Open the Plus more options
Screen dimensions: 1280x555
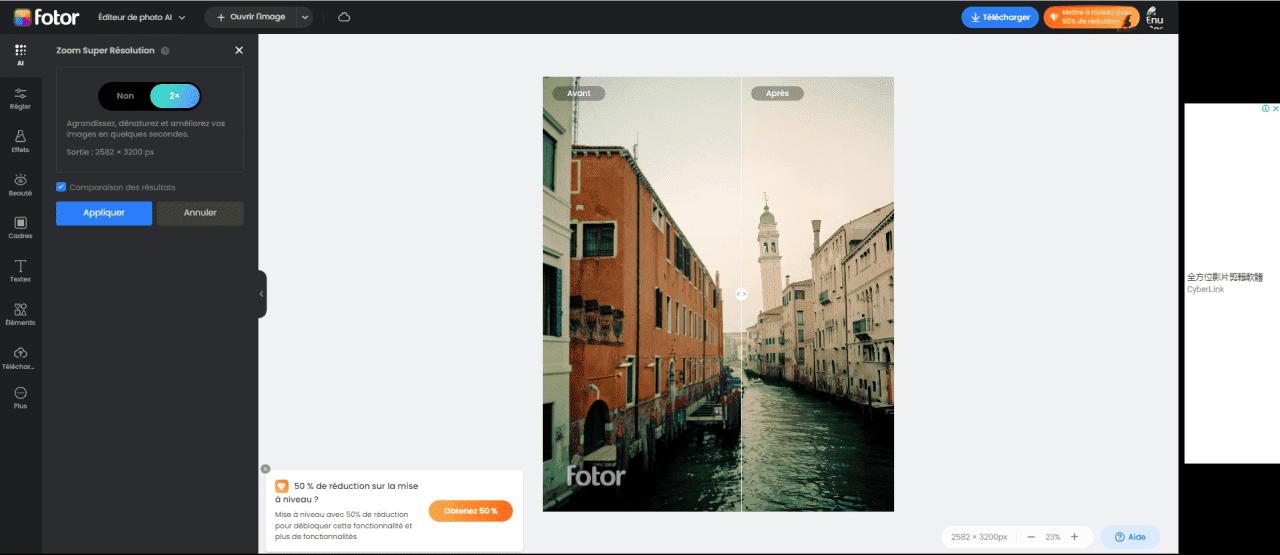click(20, 398)
